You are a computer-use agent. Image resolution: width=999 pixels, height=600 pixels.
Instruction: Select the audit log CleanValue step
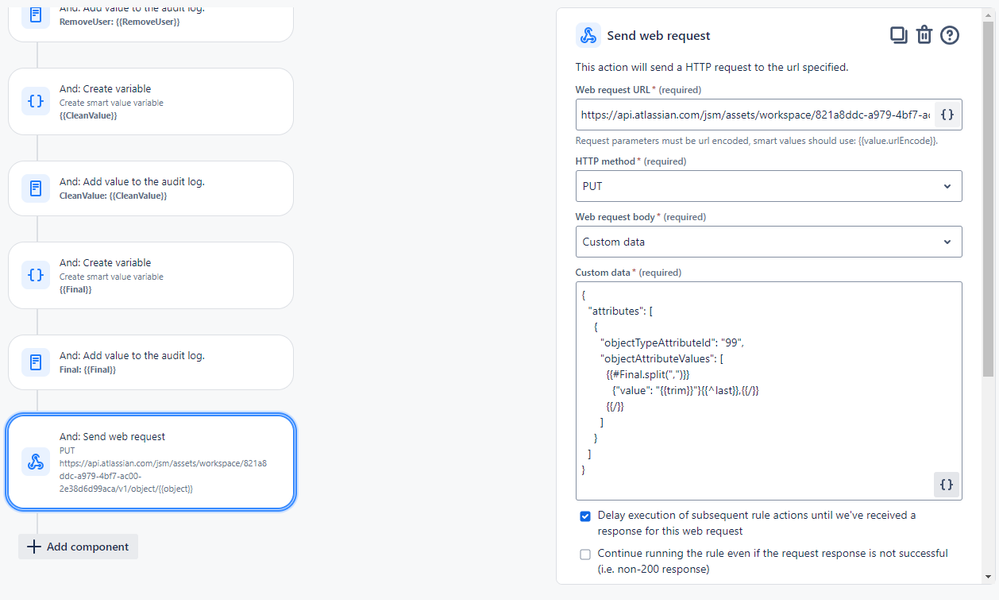pos(151,188)
